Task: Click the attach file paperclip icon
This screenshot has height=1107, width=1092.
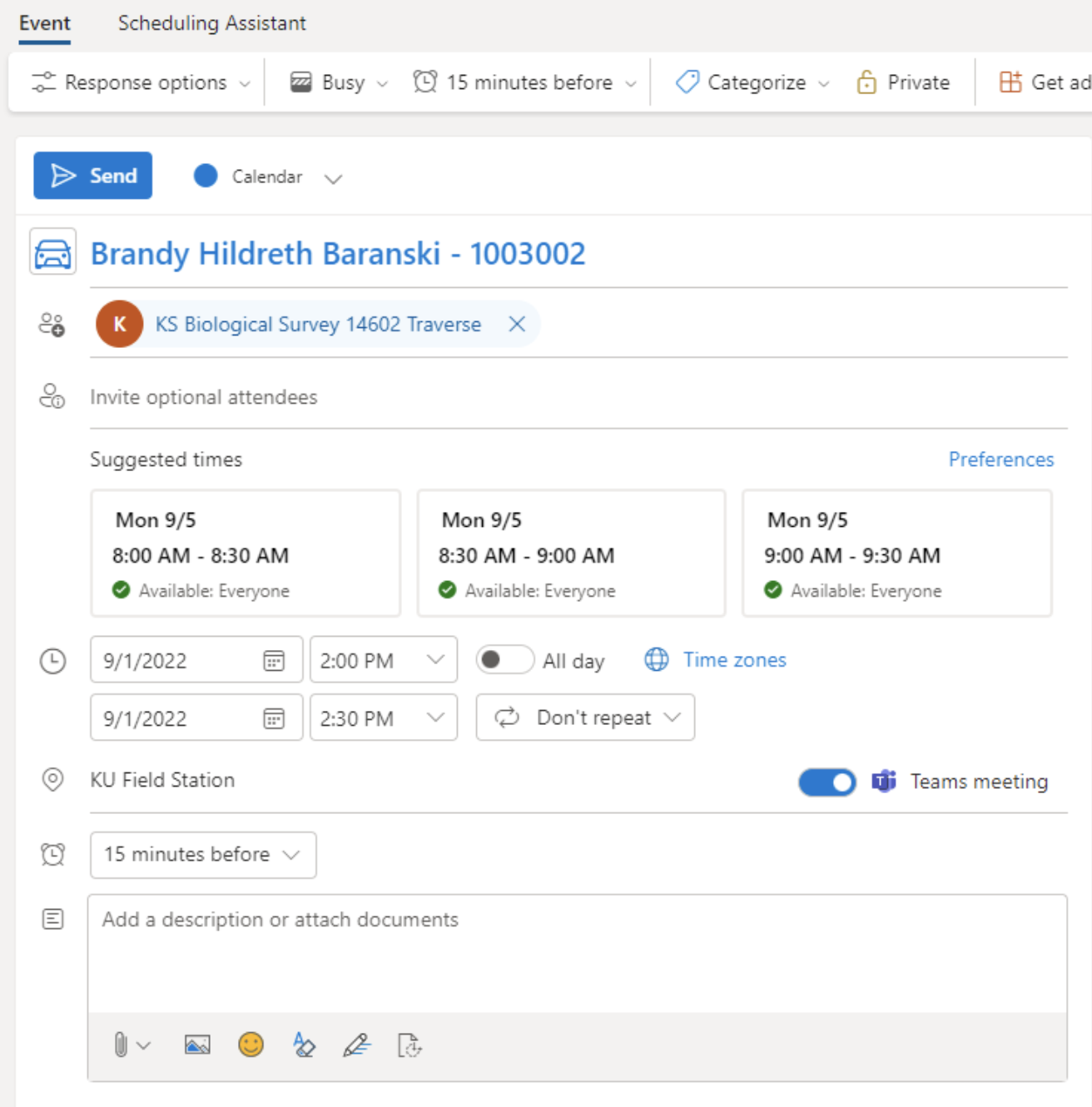Action: tap(122, 1045)
